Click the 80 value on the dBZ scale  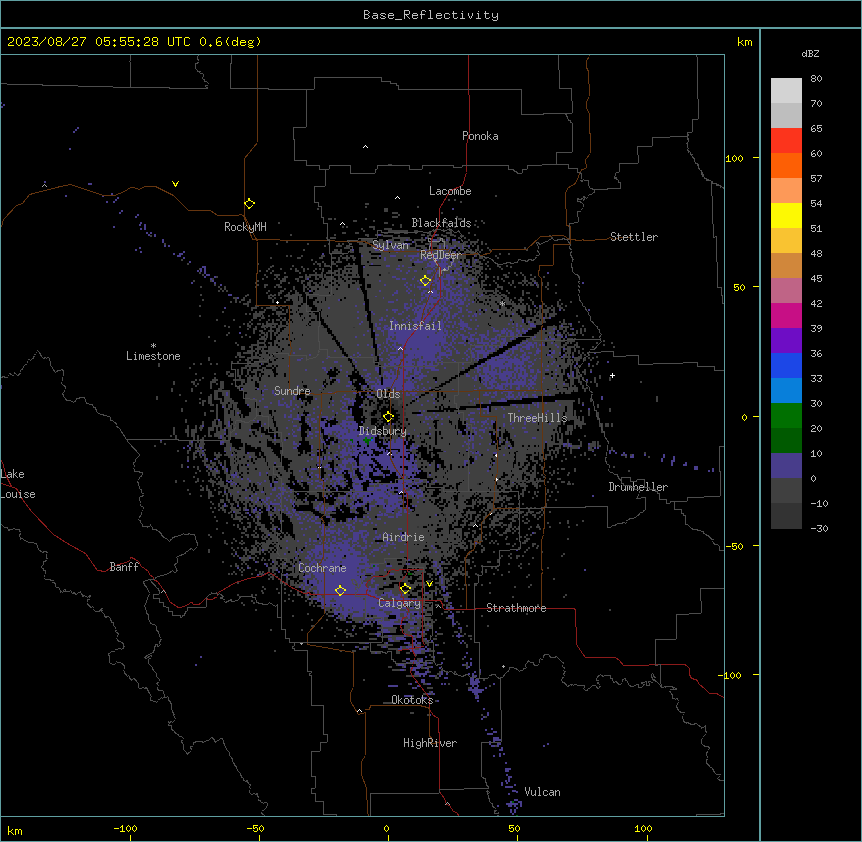(816, 79)
